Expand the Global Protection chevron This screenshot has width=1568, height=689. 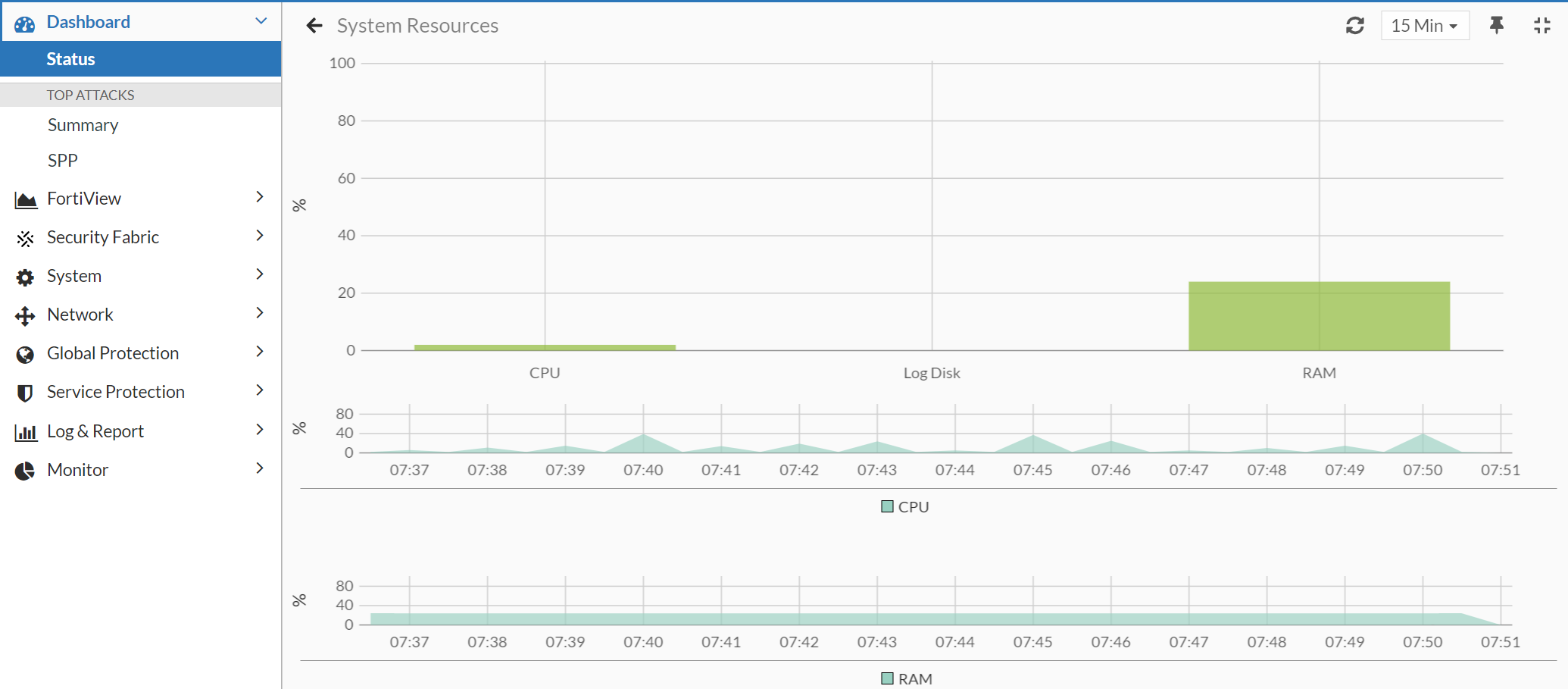tap(260, 352)
